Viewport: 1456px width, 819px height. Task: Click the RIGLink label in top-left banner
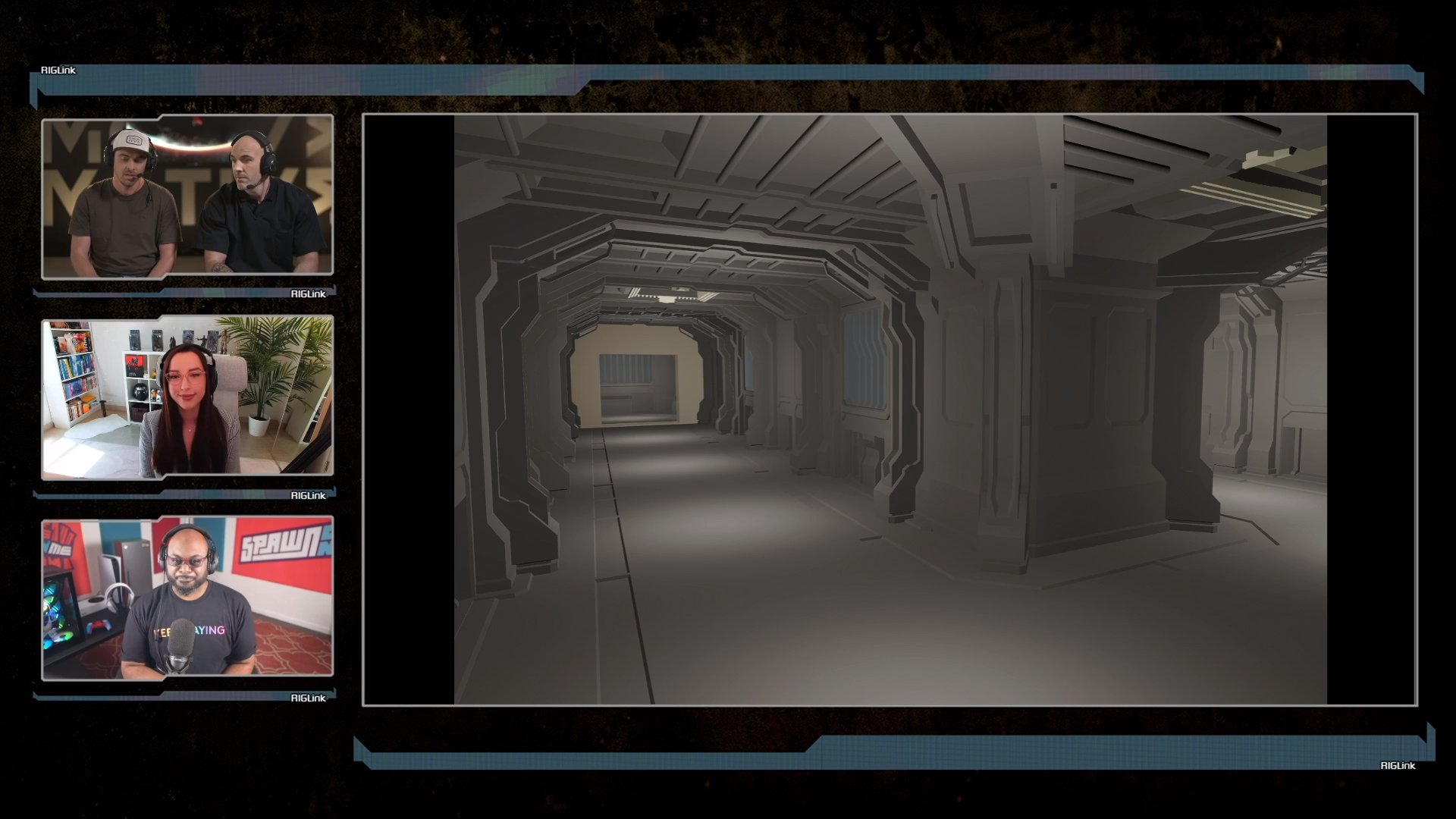click(x=58, y=71)
